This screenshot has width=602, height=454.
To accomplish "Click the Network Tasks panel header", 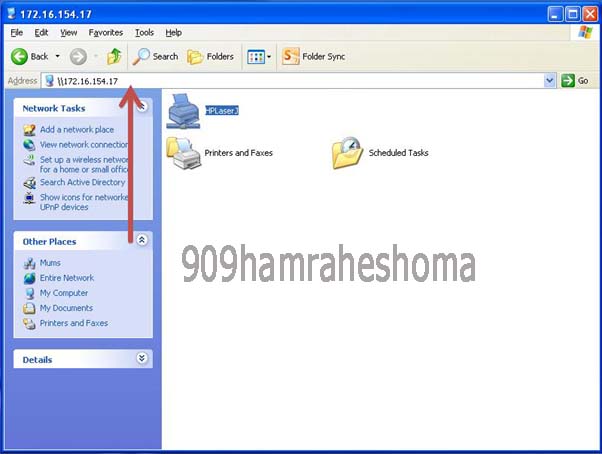I will click(x=83, y=108).
